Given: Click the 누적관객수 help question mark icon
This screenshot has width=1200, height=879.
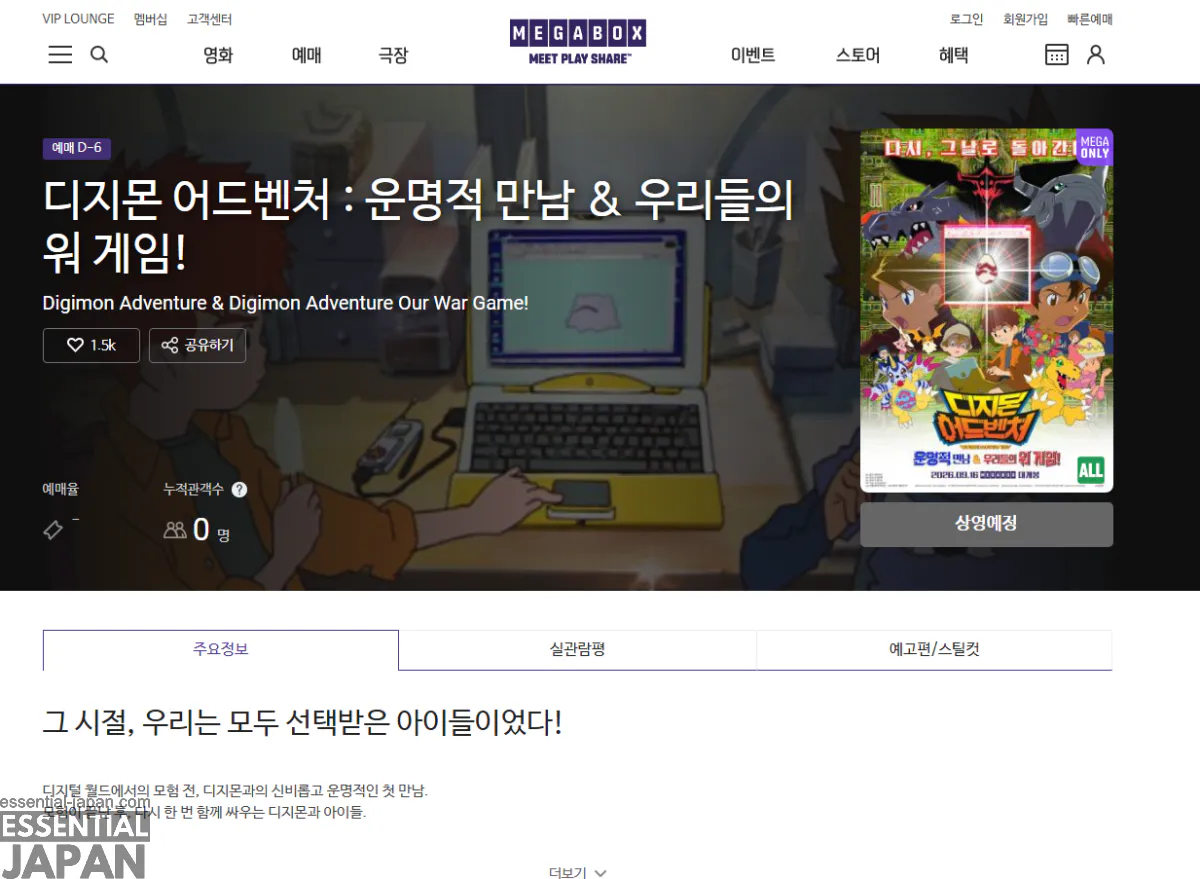Looking at the screenshot, I should 239,490.
